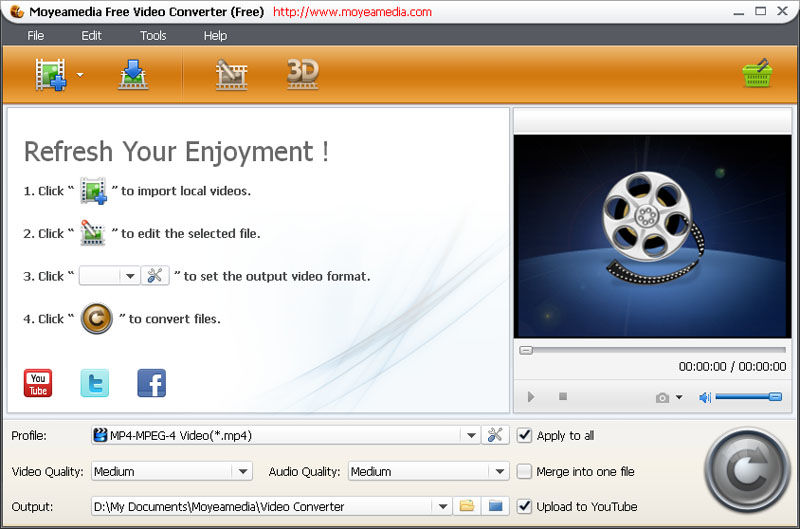This screenshot has width=800, height=529.
Task: Click the Stop button in preview
Action: pos(563,396)
